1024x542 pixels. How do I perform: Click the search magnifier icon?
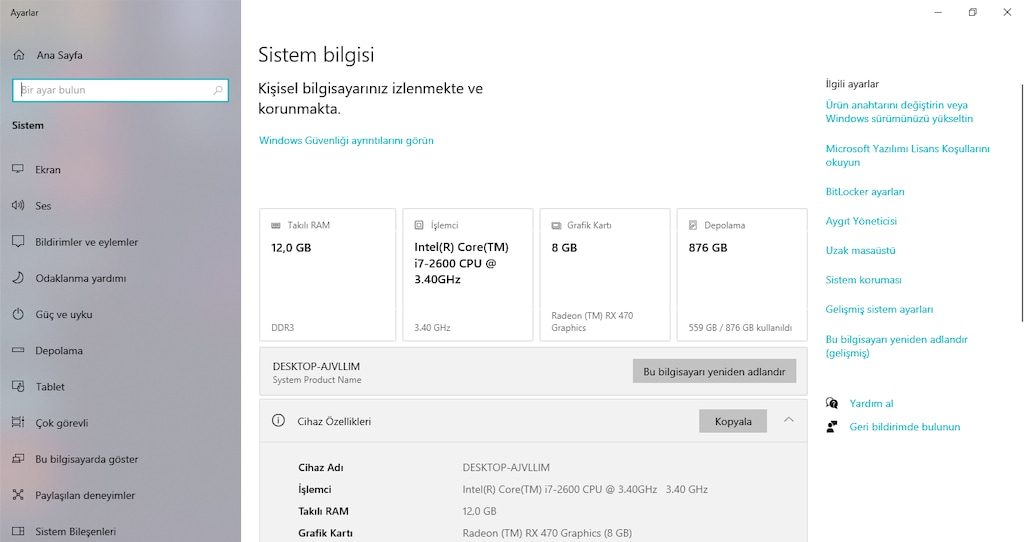[217, 90]
